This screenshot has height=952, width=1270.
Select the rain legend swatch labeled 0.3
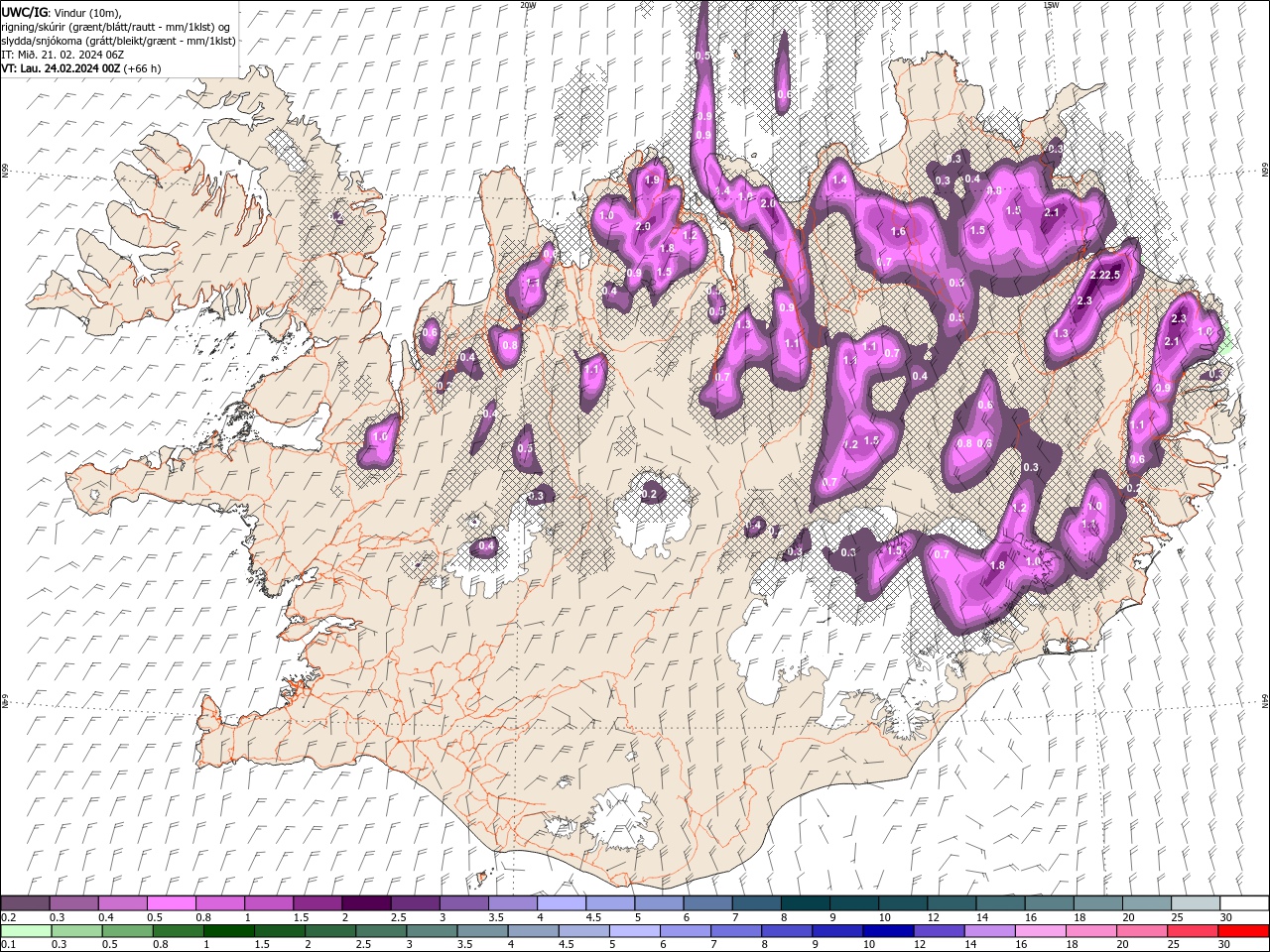pos(76,931)
